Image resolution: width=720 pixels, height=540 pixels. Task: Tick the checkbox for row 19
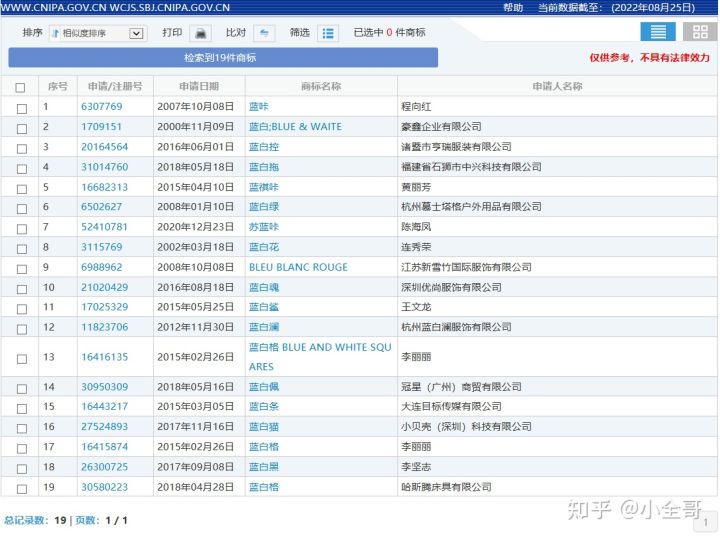pos(21,487)
